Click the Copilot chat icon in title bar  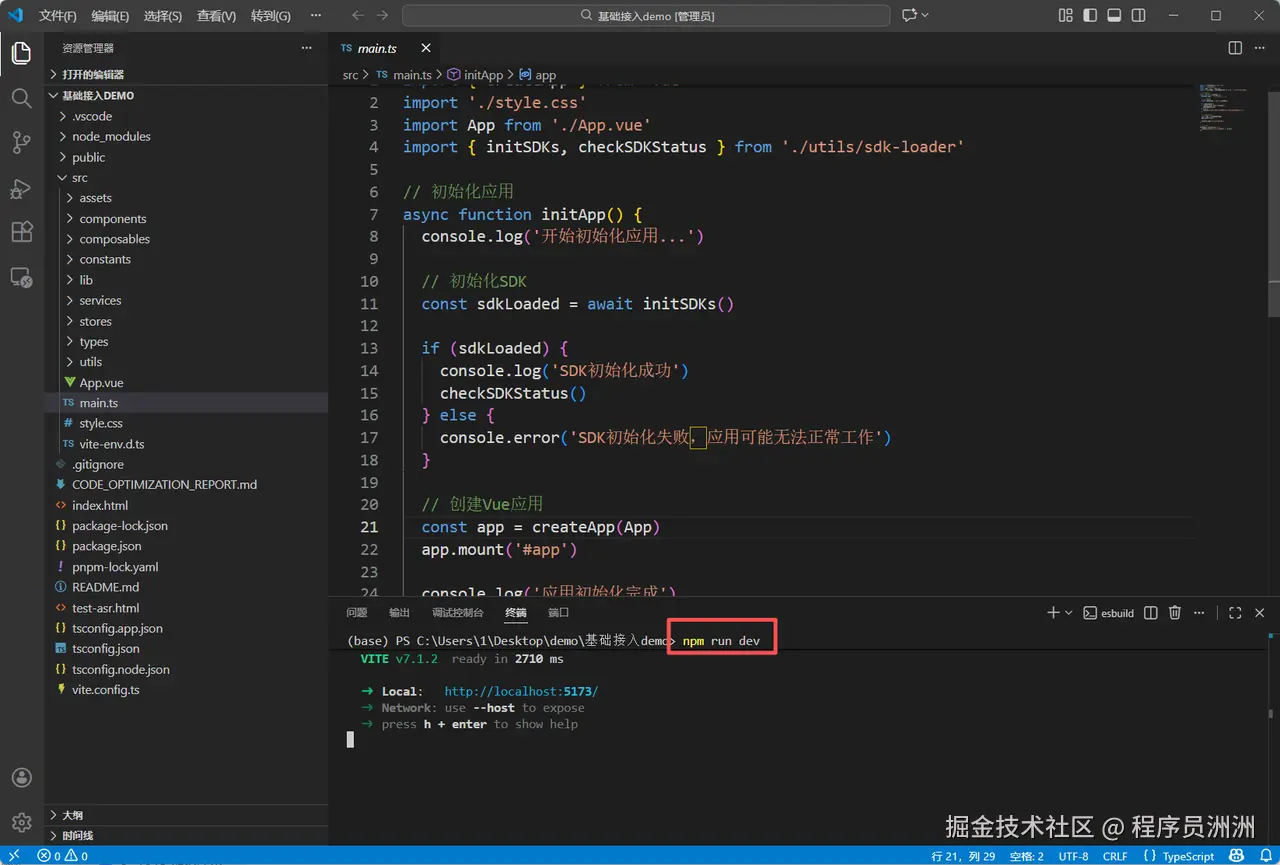click(x=909, y=15)
